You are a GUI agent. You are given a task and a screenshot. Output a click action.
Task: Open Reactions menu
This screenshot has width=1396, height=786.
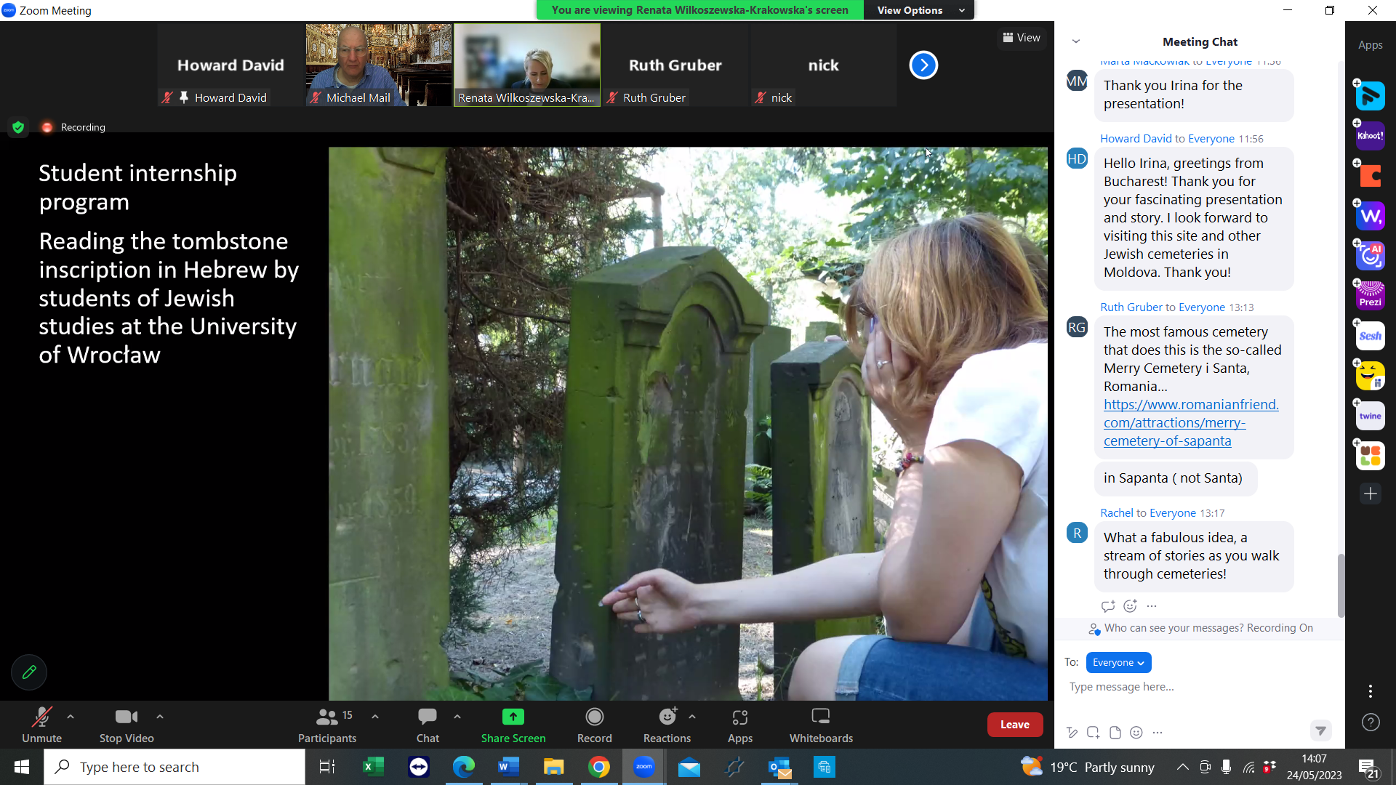tap(667, 725)
